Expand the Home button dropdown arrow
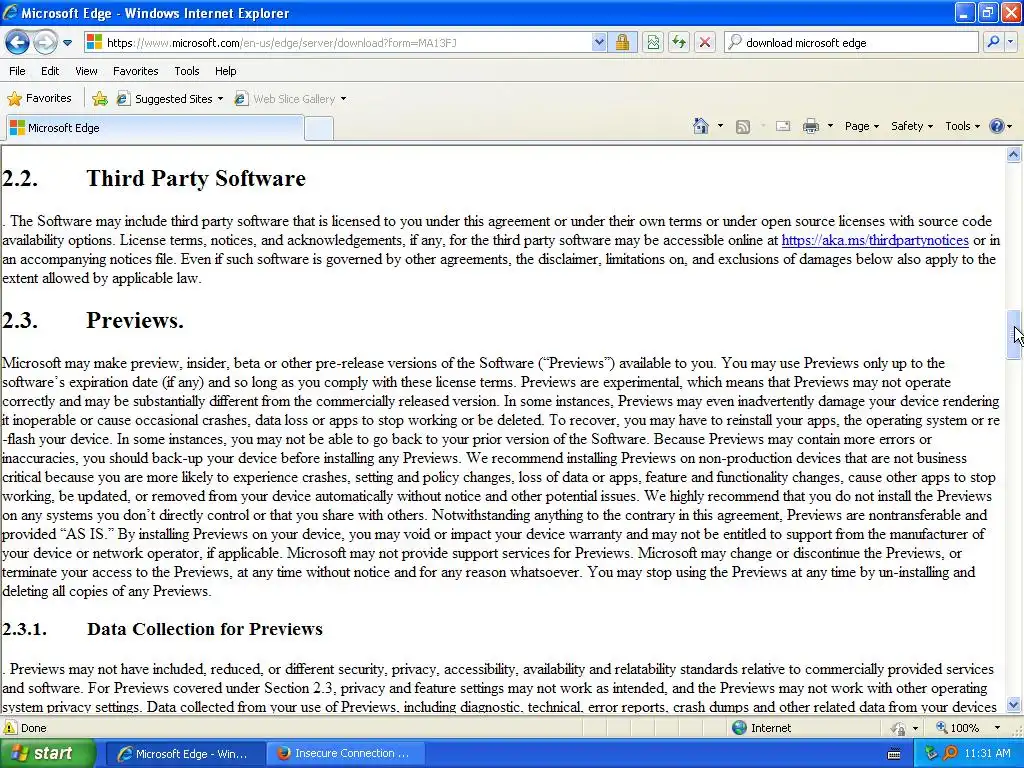This screenshot has height=768, width=1024. pyautogui.click(x=720, y=126)
